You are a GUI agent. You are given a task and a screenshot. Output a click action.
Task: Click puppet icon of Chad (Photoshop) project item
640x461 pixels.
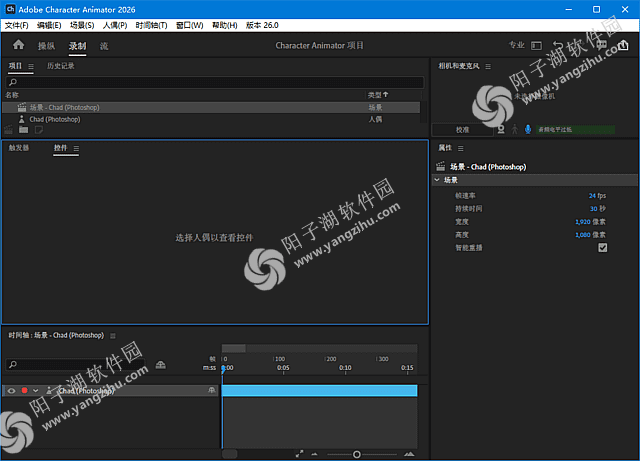(x=22, y=119)
